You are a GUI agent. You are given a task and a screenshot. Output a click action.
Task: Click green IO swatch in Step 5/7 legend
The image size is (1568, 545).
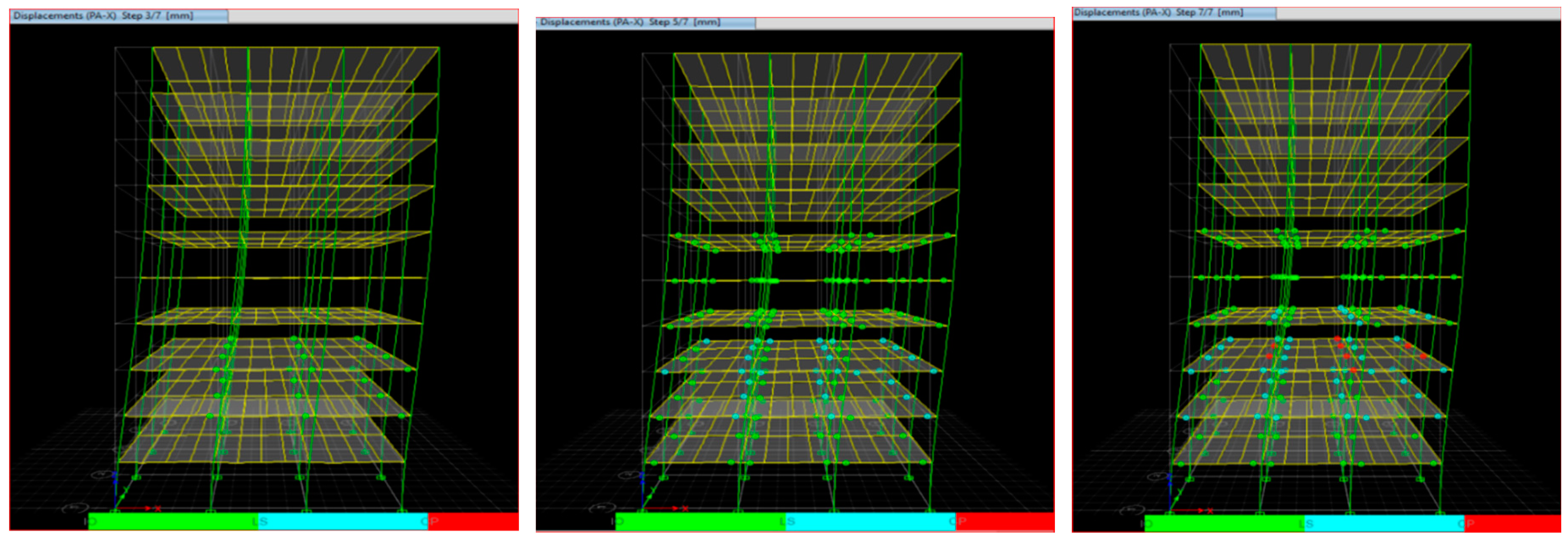(700, 522)
